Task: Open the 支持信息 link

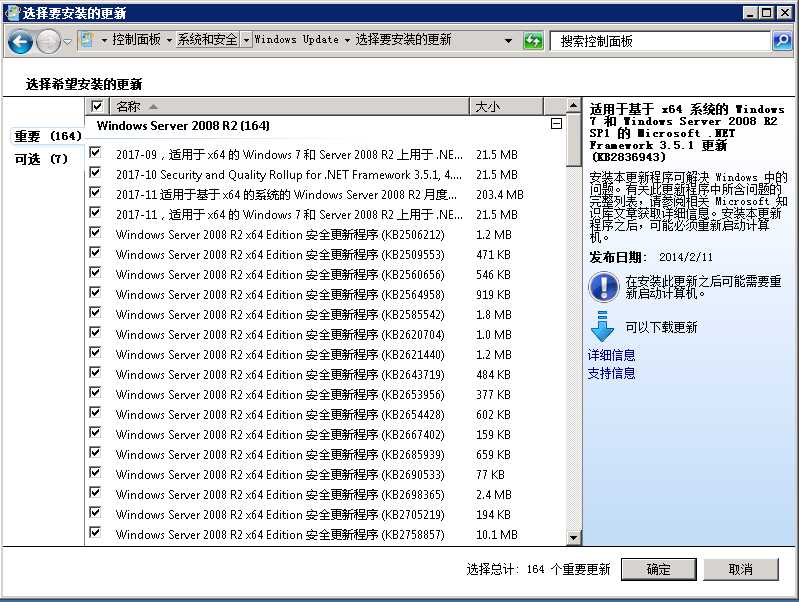Action: click(611, 373)
